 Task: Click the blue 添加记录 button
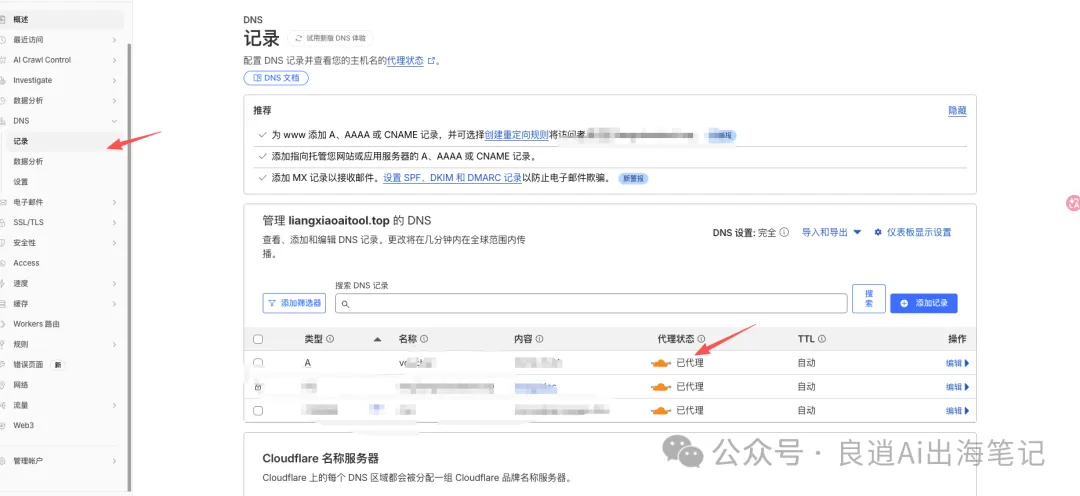(x=924, y=303)
